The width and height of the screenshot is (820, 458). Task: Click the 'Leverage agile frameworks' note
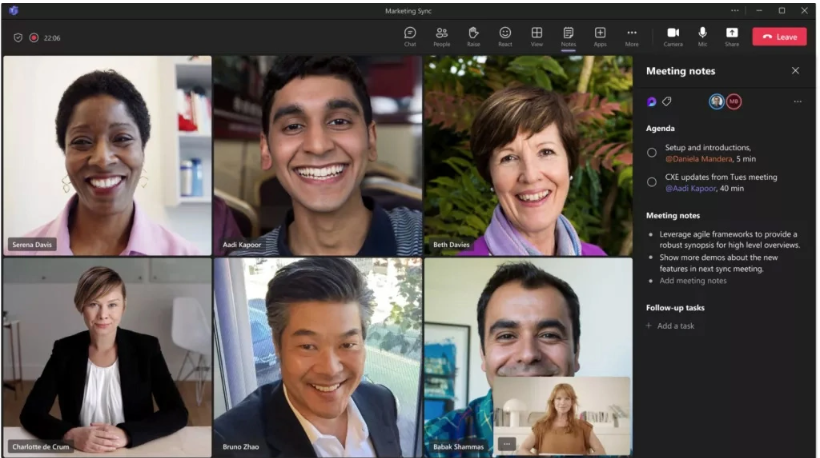[730, 239]
